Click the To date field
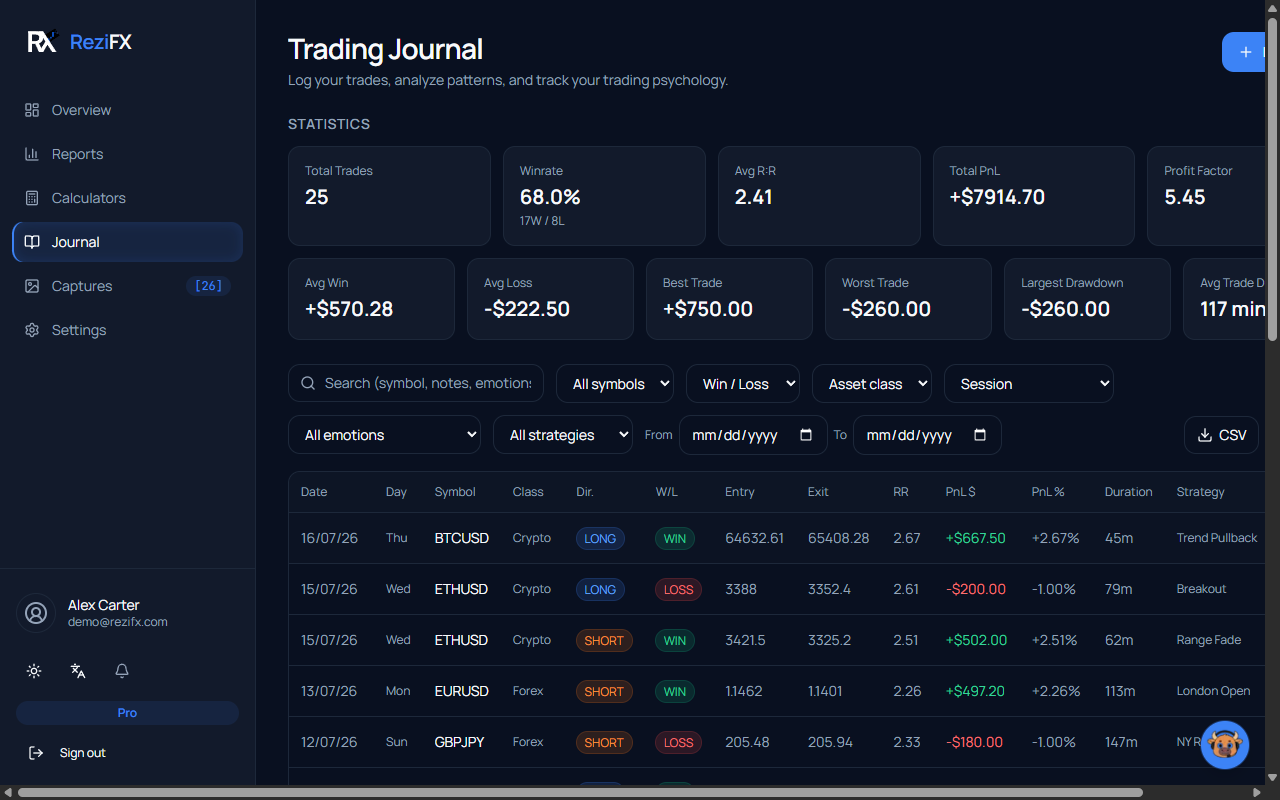 927,435
